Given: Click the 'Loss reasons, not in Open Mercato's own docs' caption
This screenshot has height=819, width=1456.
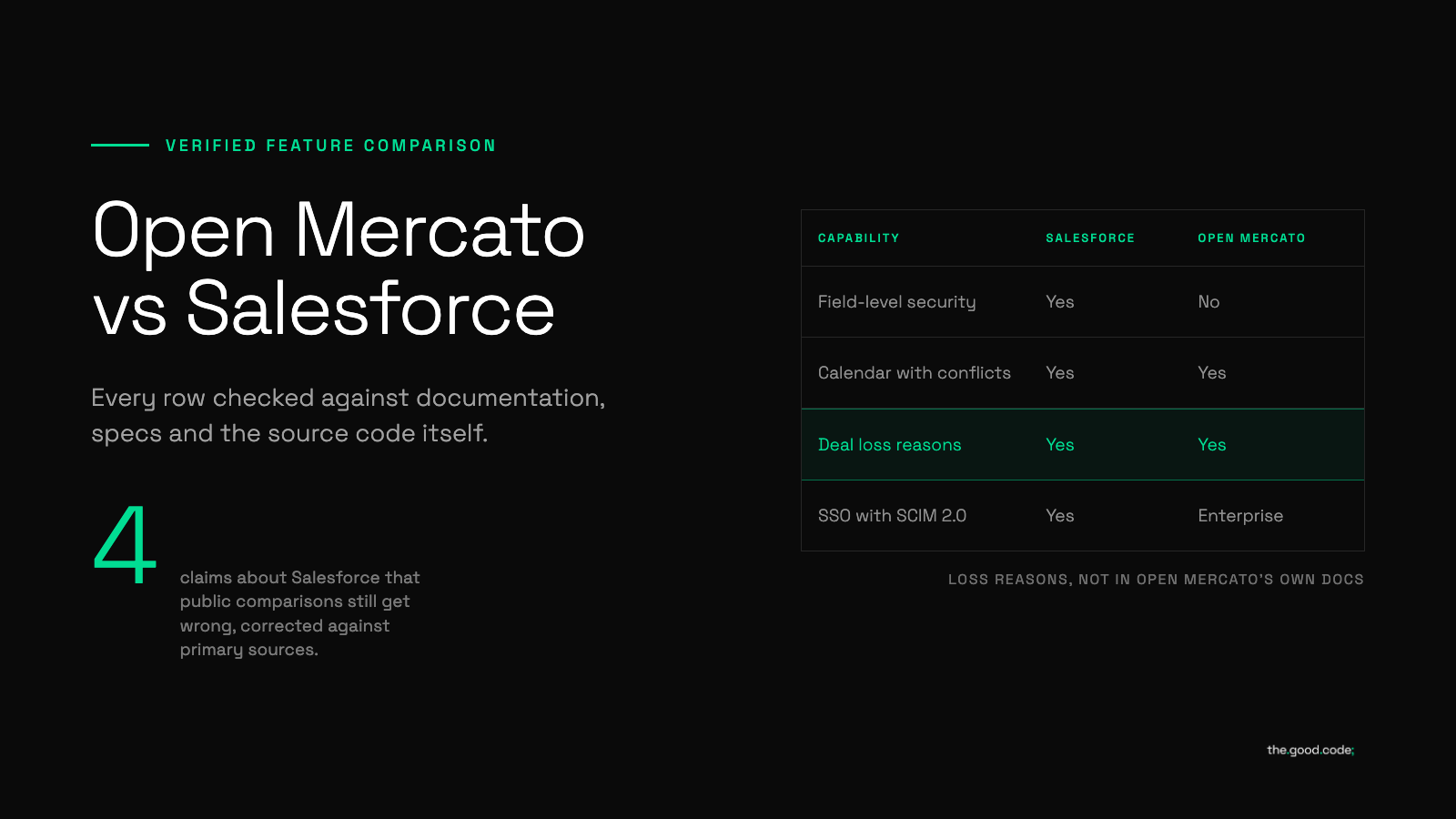Looking at the screenshot, I should click(1156, 580).
